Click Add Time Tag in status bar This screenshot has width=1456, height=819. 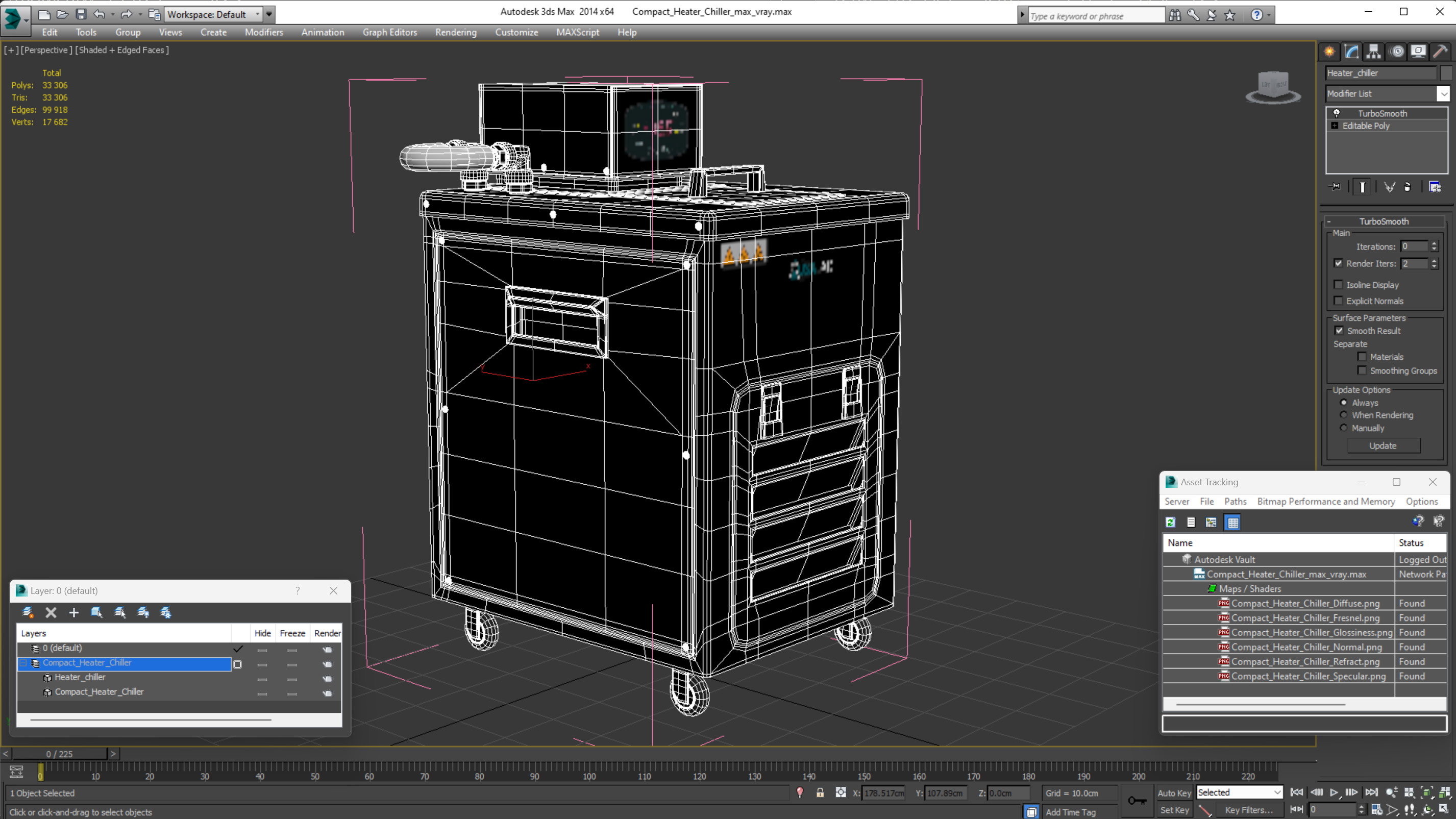(x=1071, y=812)
